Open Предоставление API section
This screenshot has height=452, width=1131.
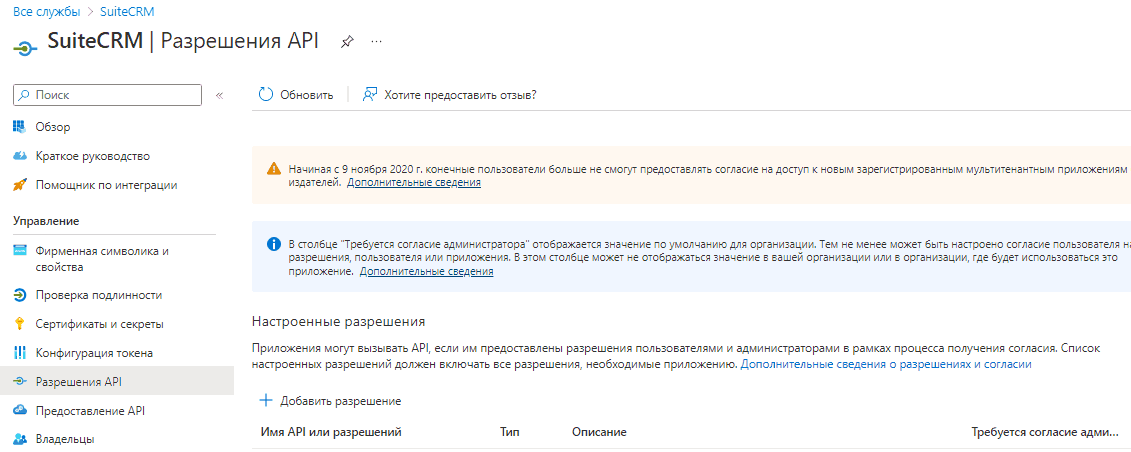point(90,411)
